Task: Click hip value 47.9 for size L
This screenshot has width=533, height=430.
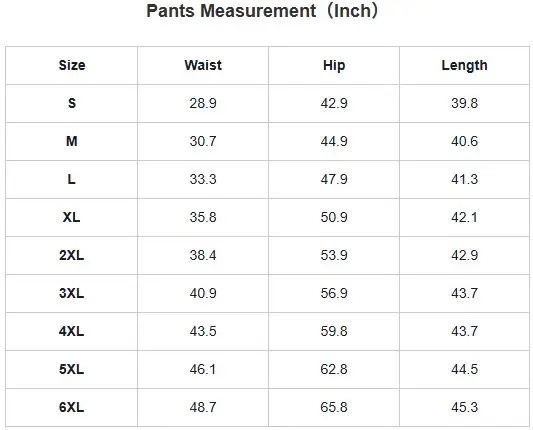Action: click(x=334, y=179)
